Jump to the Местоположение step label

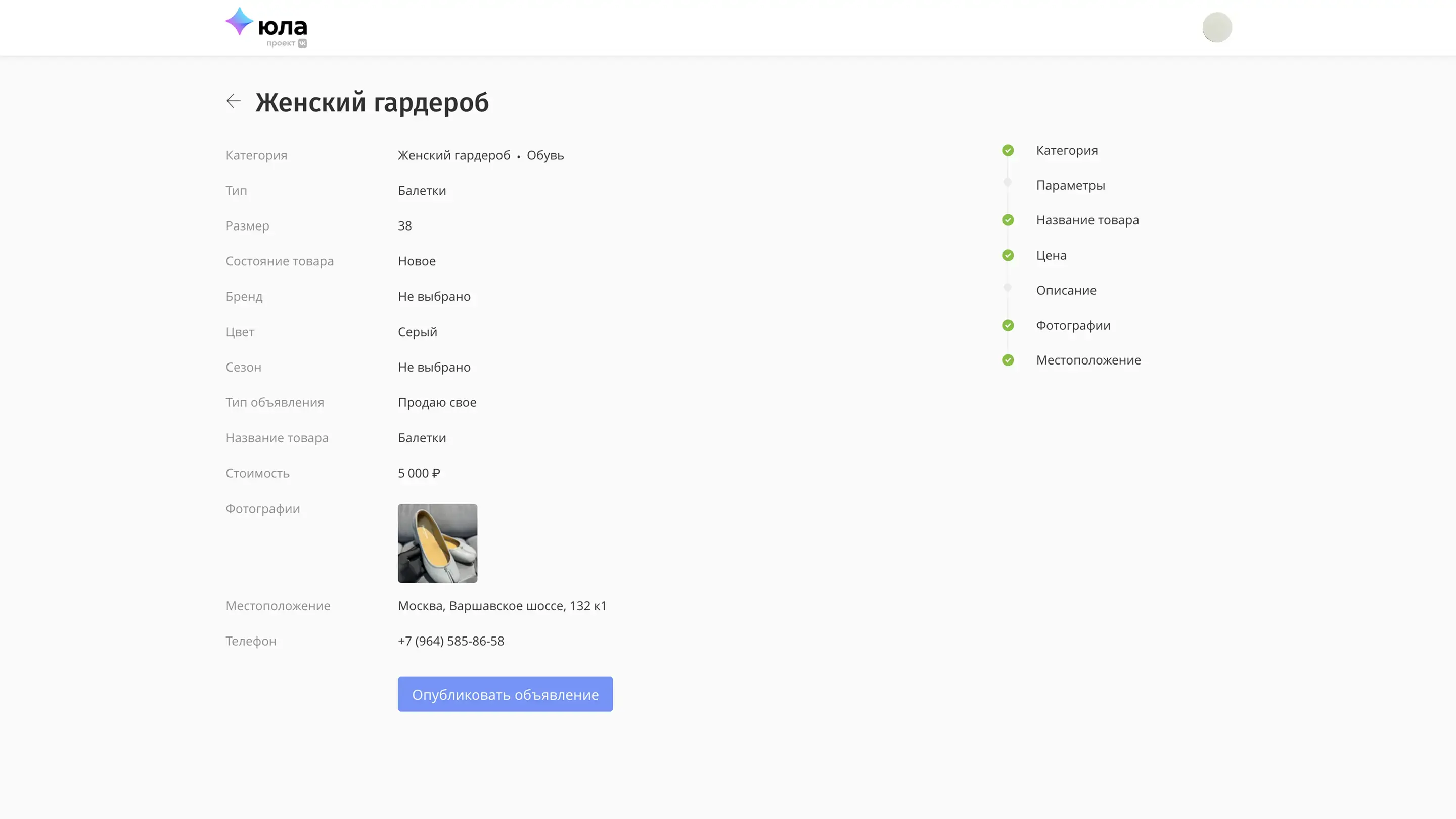point(1088,360)
